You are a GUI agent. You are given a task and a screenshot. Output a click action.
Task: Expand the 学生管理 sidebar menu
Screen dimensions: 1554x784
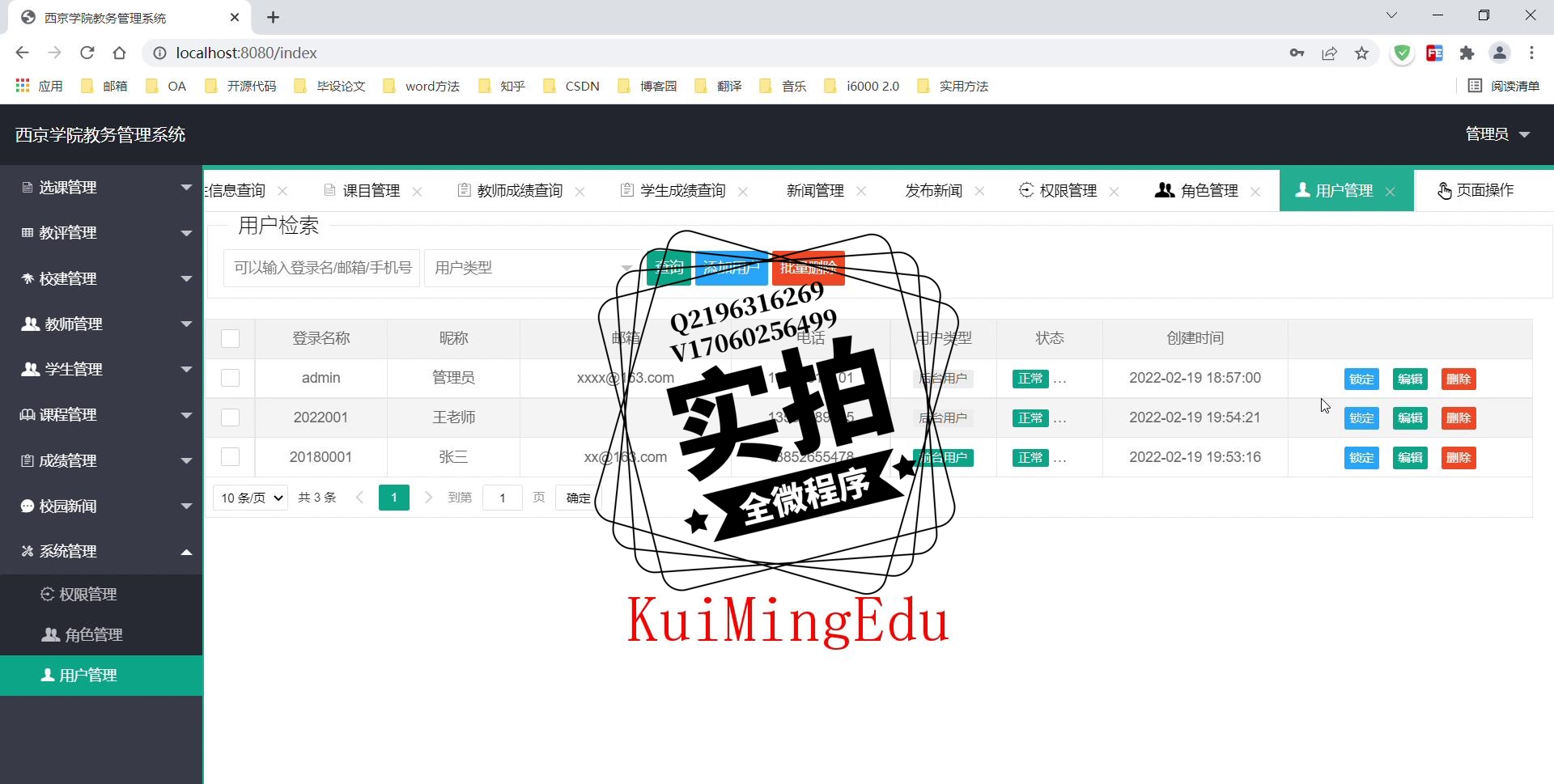[101, 369]
